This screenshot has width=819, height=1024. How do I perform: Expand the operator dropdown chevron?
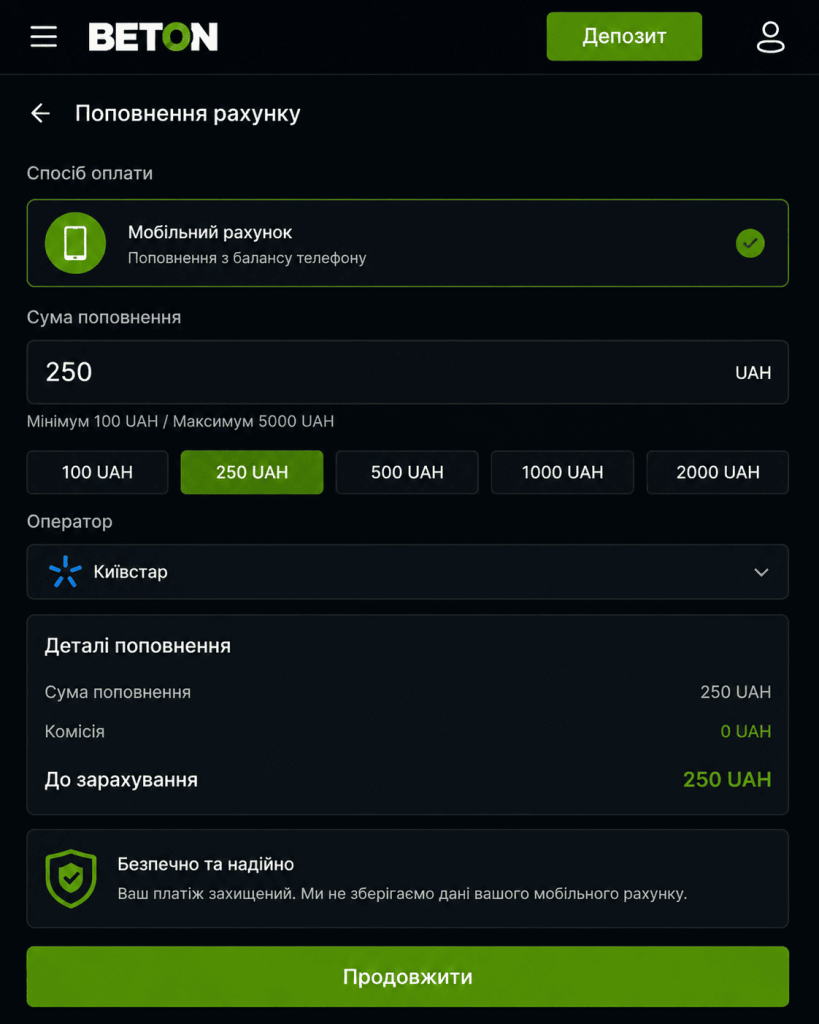[761, 572]
